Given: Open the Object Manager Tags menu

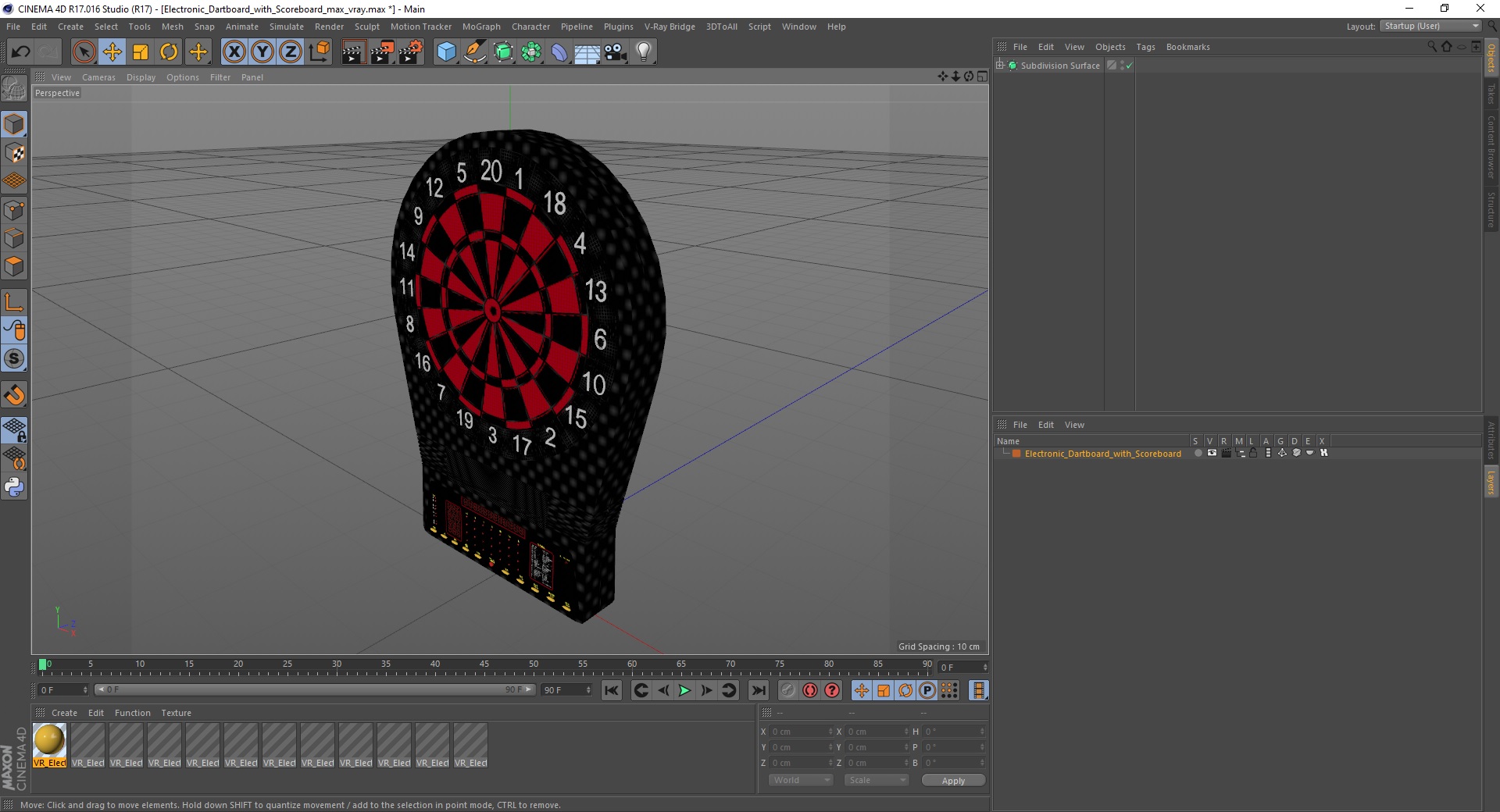Looking at the screenshot, I should click(1145, 47).
